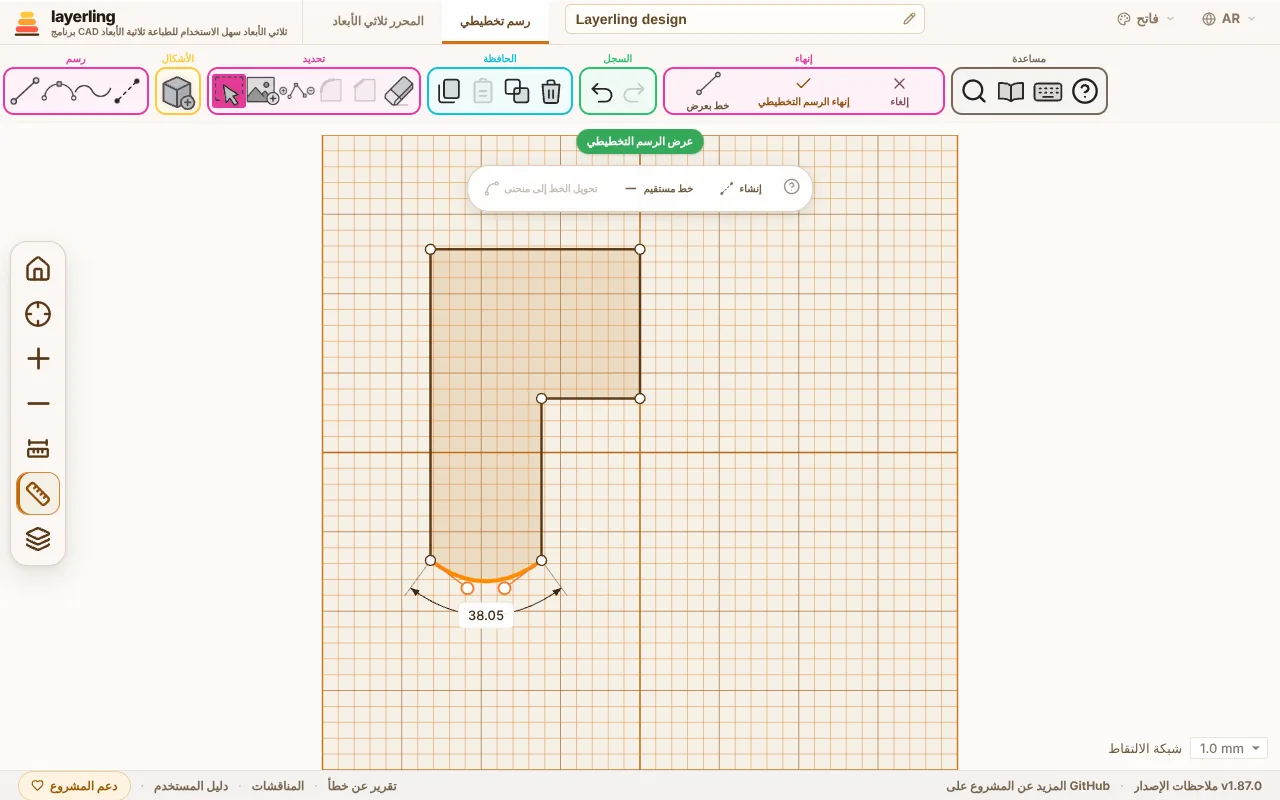1280x800 pixels.
Task: Click the trash delete icon
Action: click(551, 92)
